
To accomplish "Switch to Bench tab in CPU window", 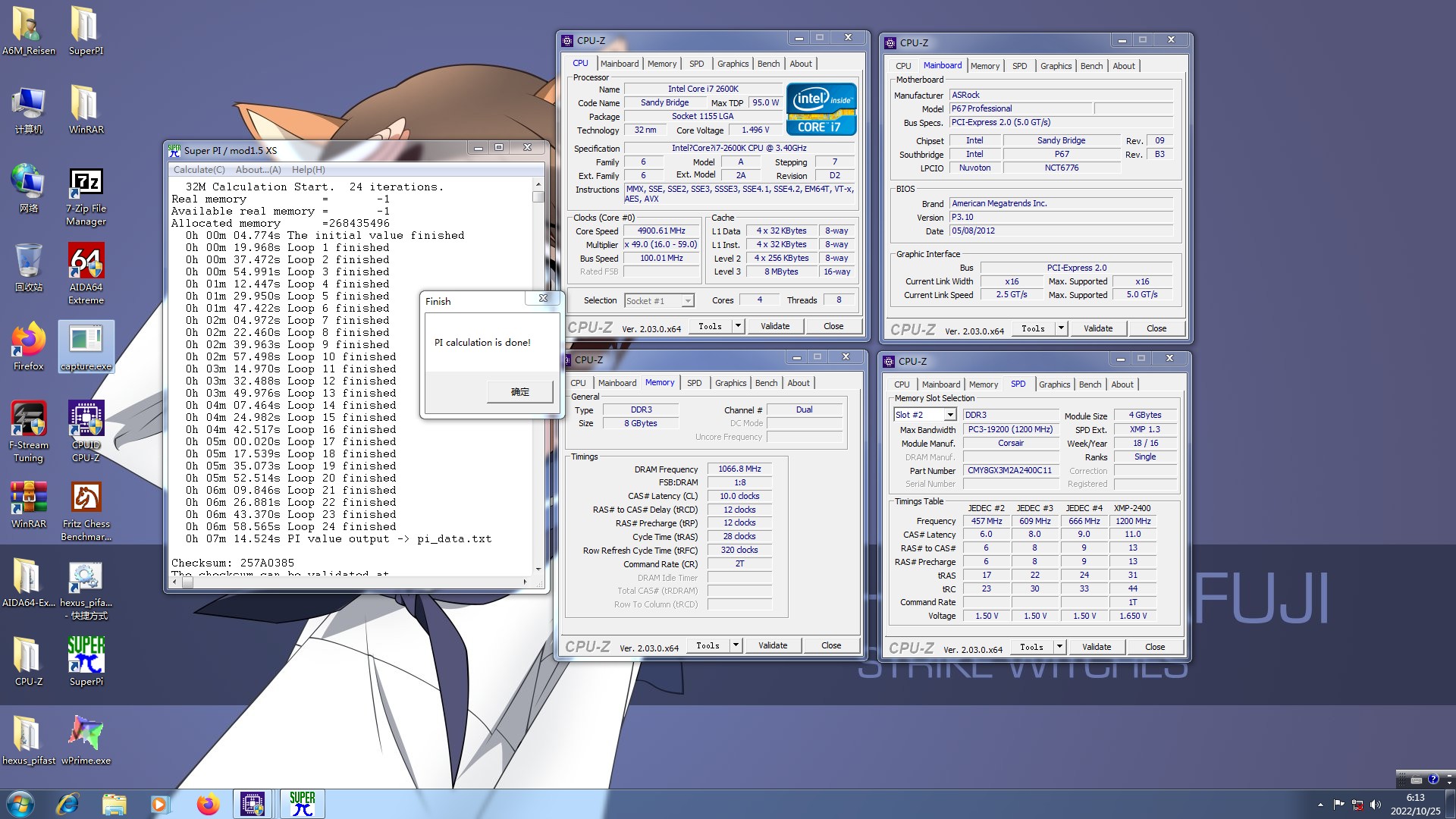I will pos(768,64).
